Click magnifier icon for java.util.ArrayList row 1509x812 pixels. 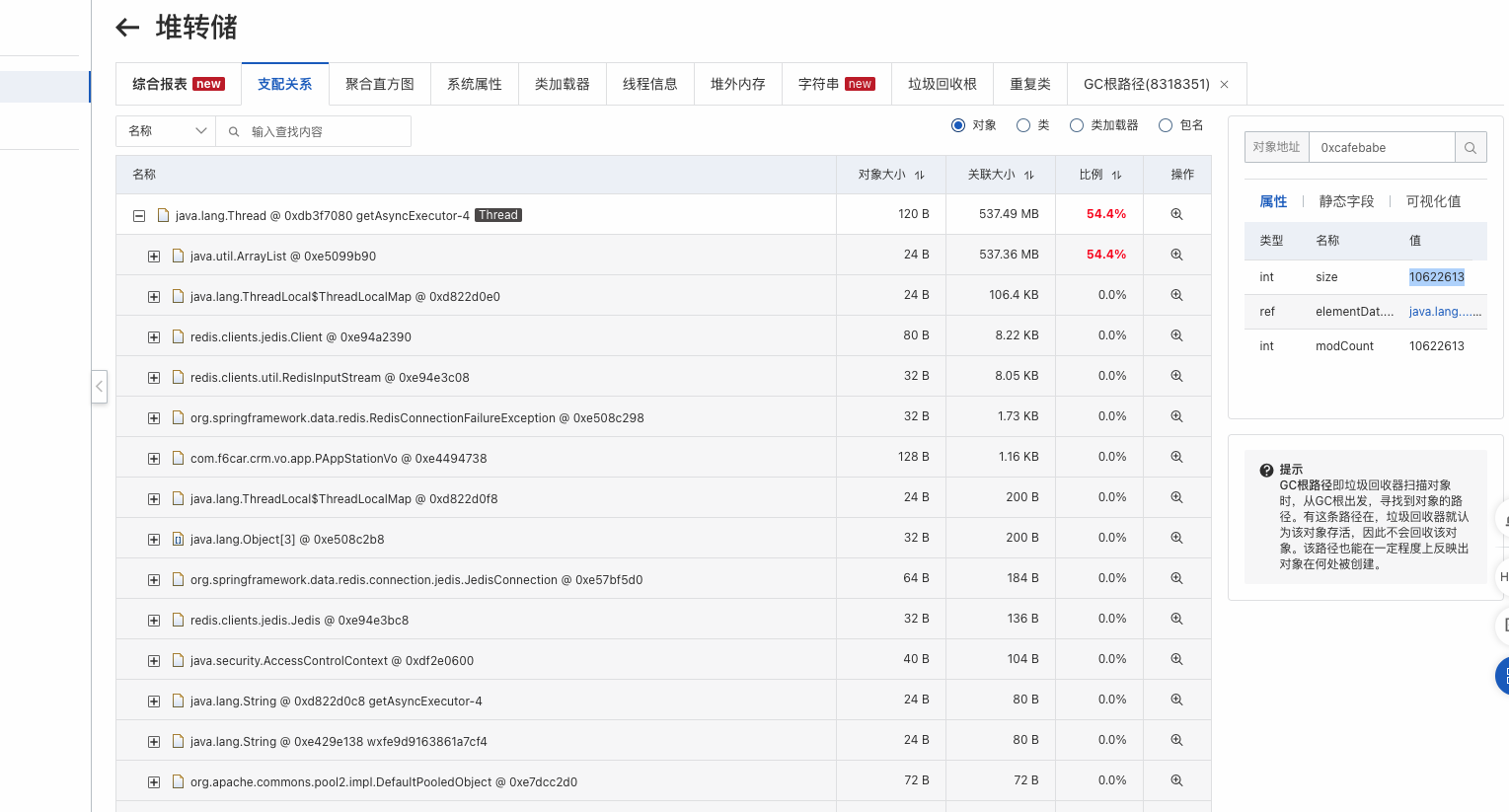point(1176,255)
